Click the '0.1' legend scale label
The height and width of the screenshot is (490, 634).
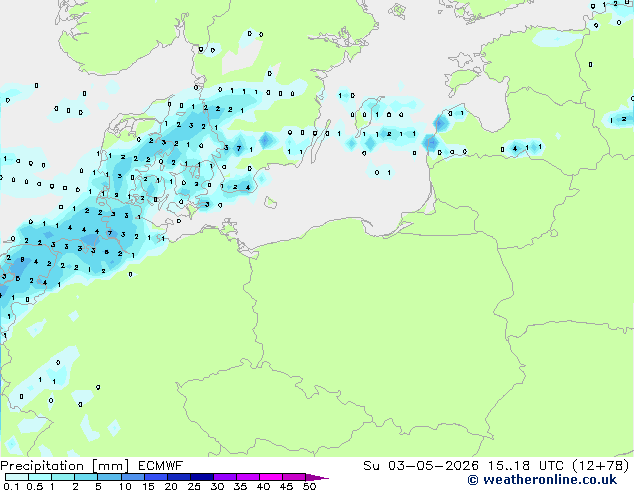(x=11, y=486)
